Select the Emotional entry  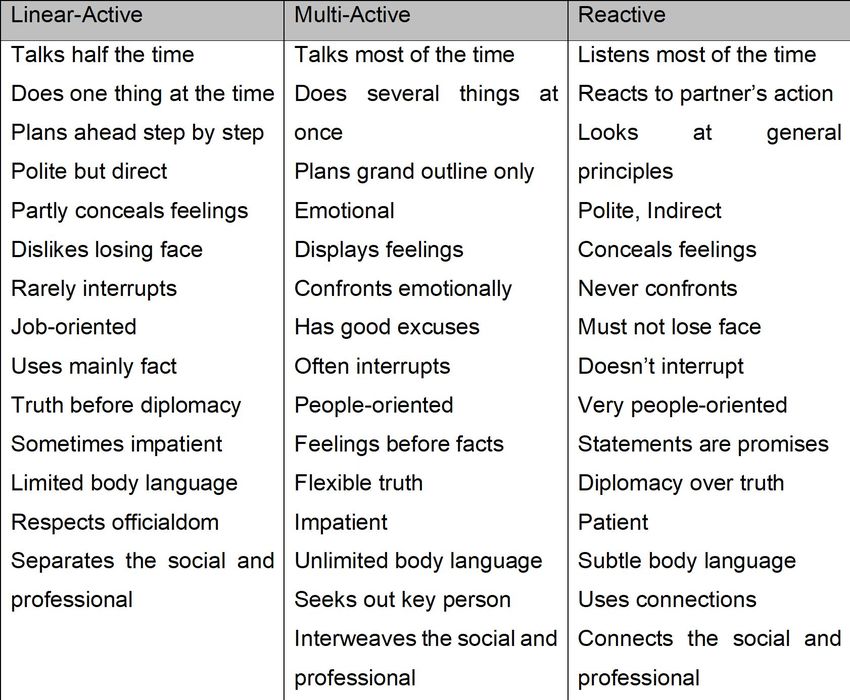(344, 210)
